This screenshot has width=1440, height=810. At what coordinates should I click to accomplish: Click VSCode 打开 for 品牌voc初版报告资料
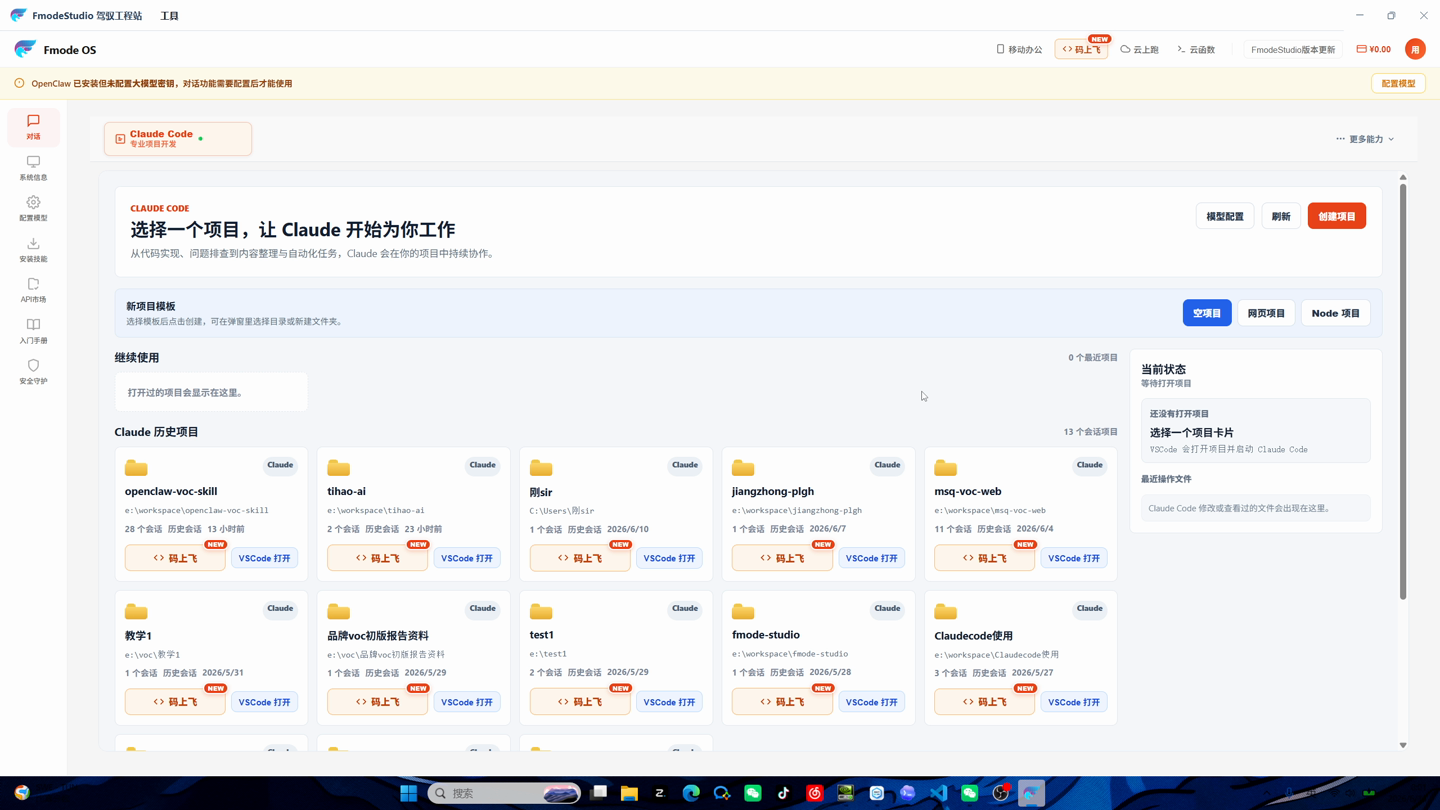(x=467, y=702)
